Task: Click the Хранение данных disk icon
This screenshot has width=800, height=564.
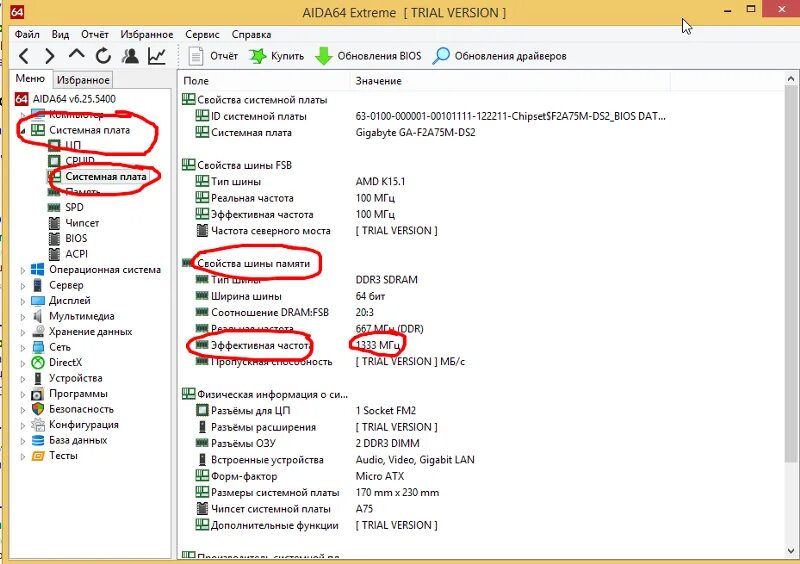Action: click(x=38, y=331)
